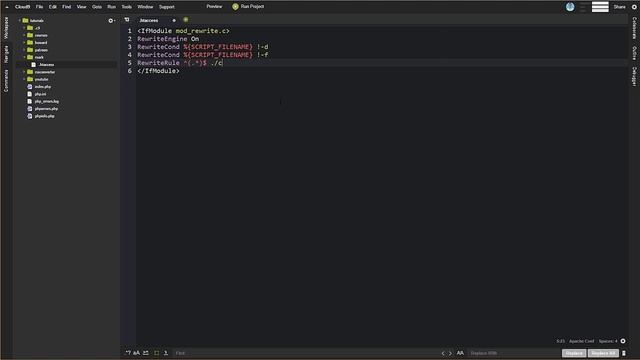Open the user avatar icon

coord(570,7)
